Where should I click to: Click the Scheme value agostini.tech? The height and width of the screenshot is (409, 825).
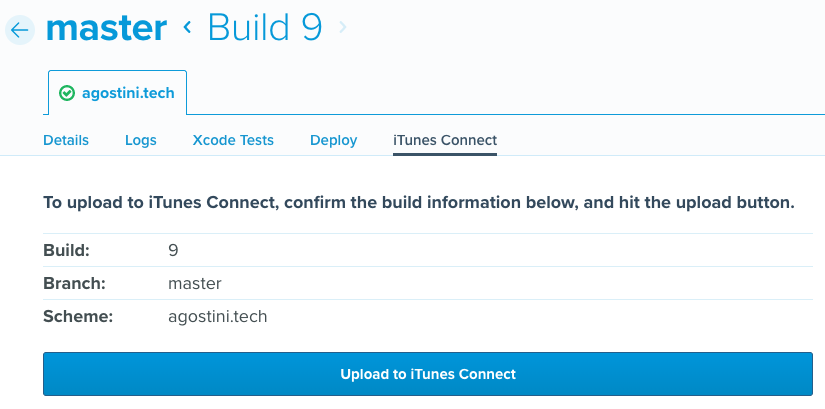217,317
